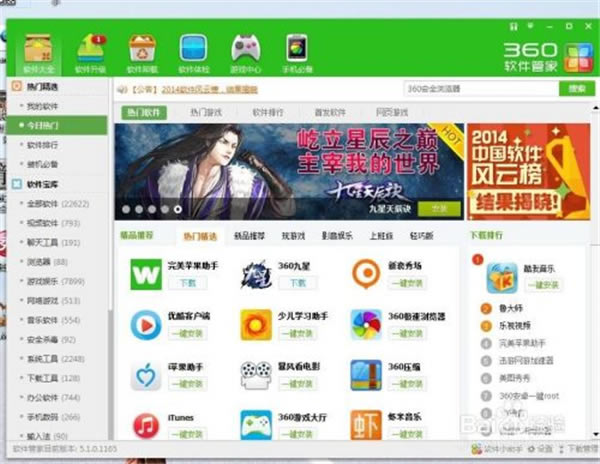
Task: Select the 轻巧版 recommendation tab
Action: (421, 236)
